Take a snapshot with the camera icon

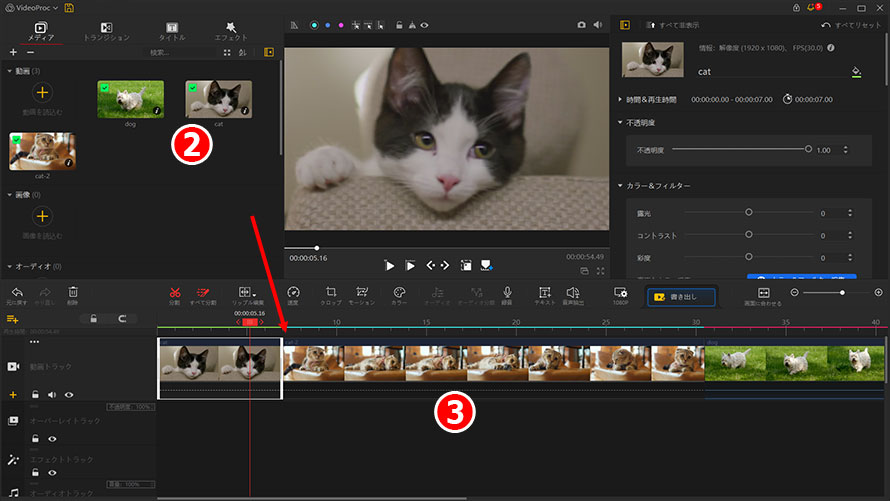coord(582,24)
